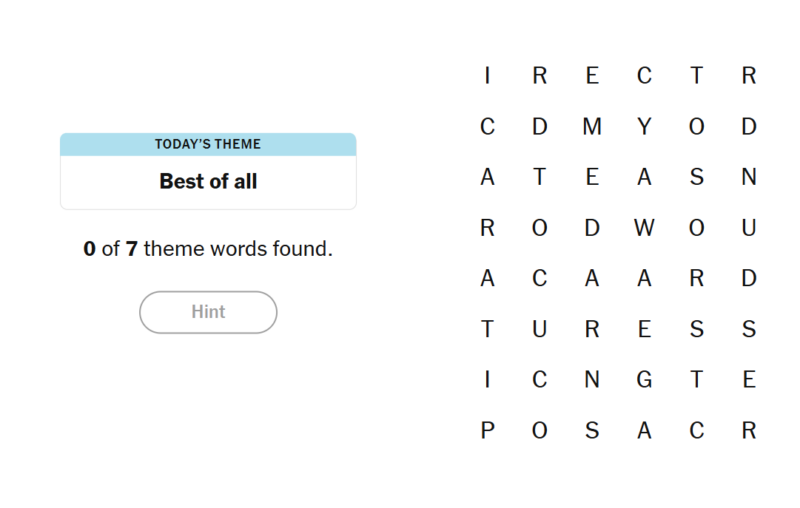800x508 pixels.
Task: Click the Hint button
Action: (208, 312)
